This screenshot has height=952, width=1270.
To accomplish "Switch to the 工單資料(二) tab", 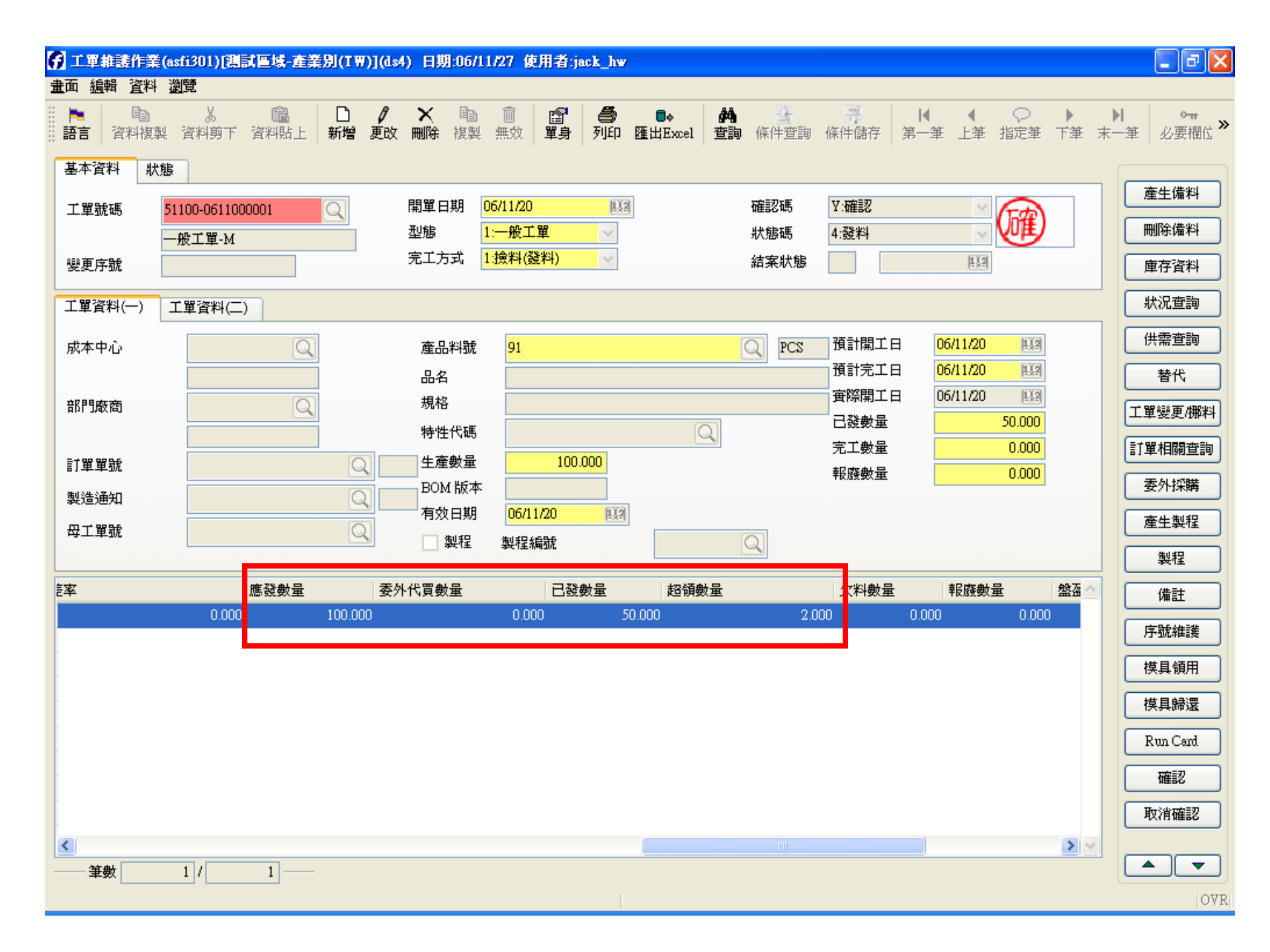I will (210, 307).
